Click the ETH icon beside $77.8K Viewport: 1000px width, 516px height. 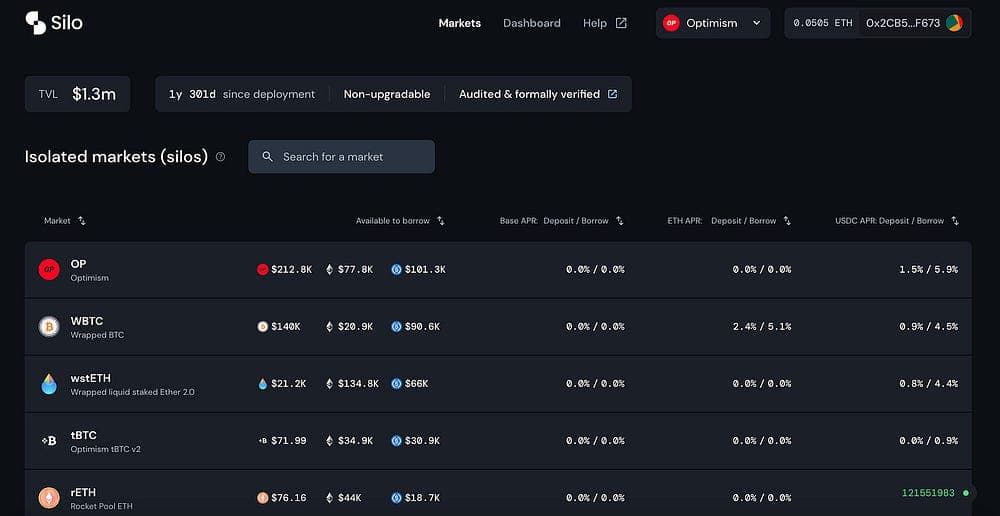click(x=330, y=270)
